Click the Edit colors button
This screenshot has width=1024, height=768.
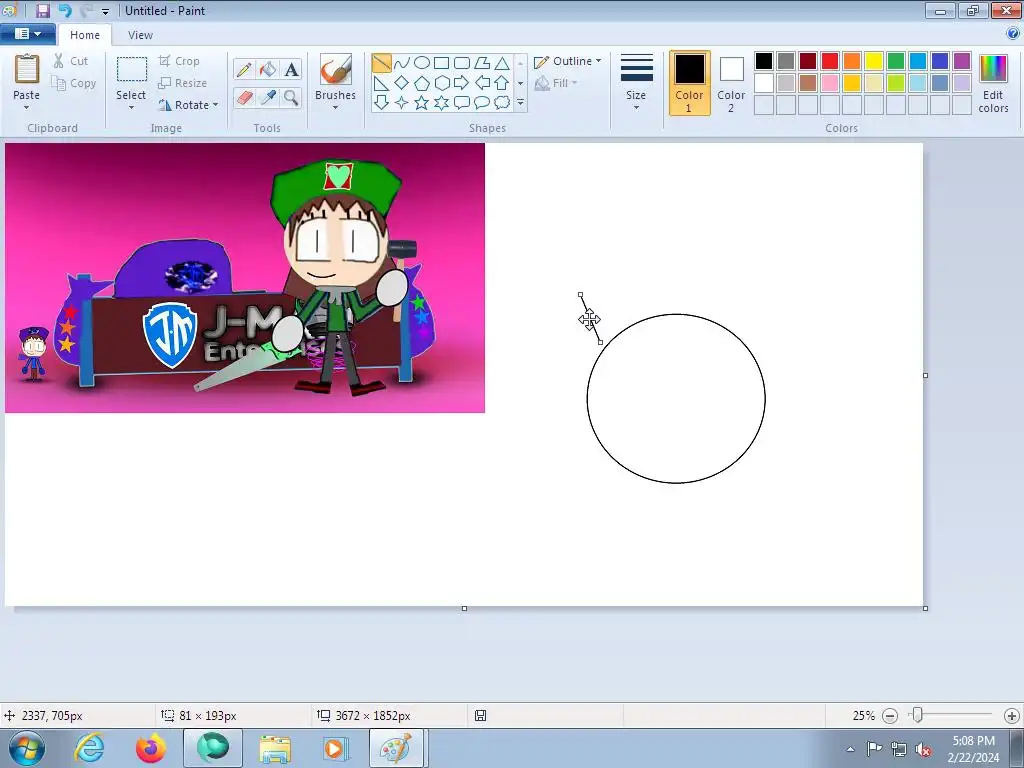pyautogui.click(x=993, y=83)
